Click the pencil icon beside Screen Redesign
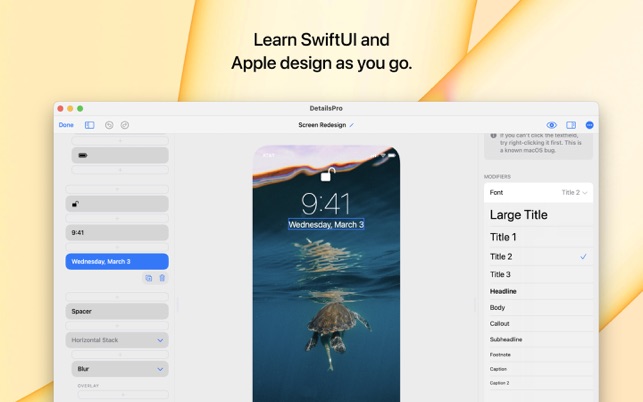This screenshot has width=643, height=402. tap(351, 125)
